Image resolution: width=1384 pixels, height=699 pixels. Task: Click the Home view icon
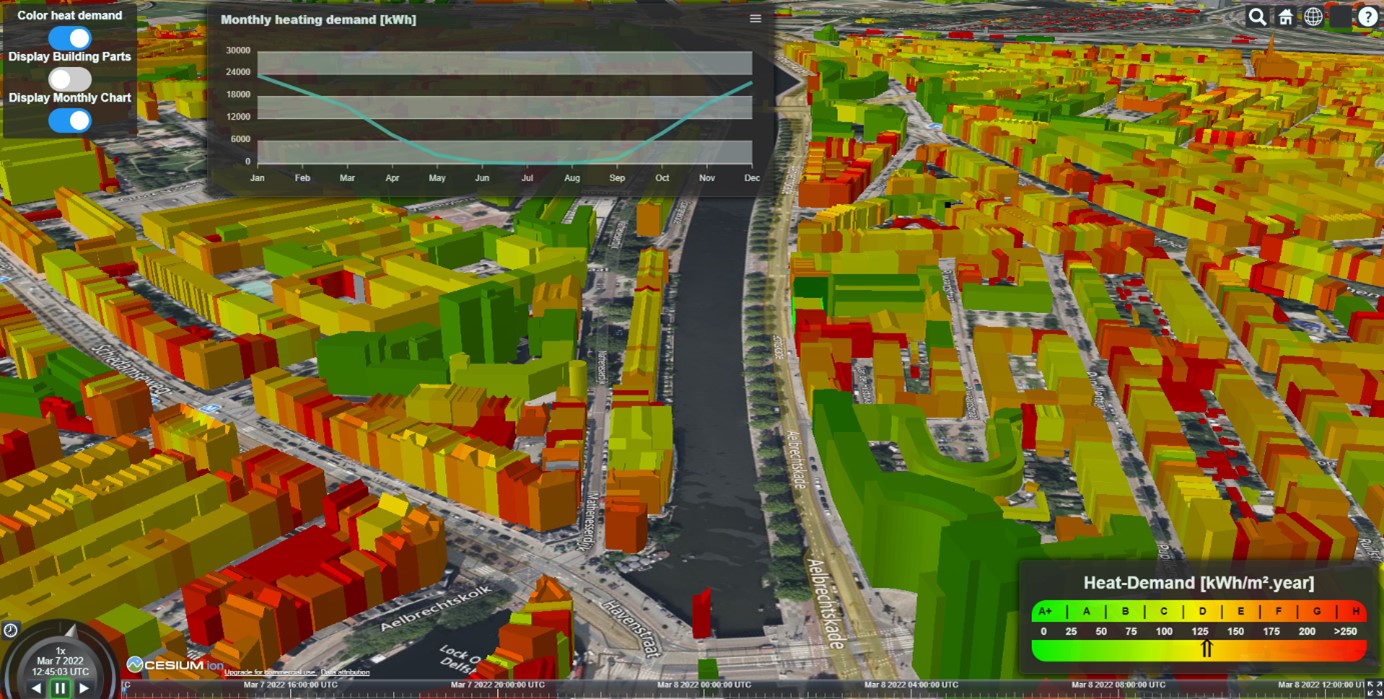(x=1285, y=17)
